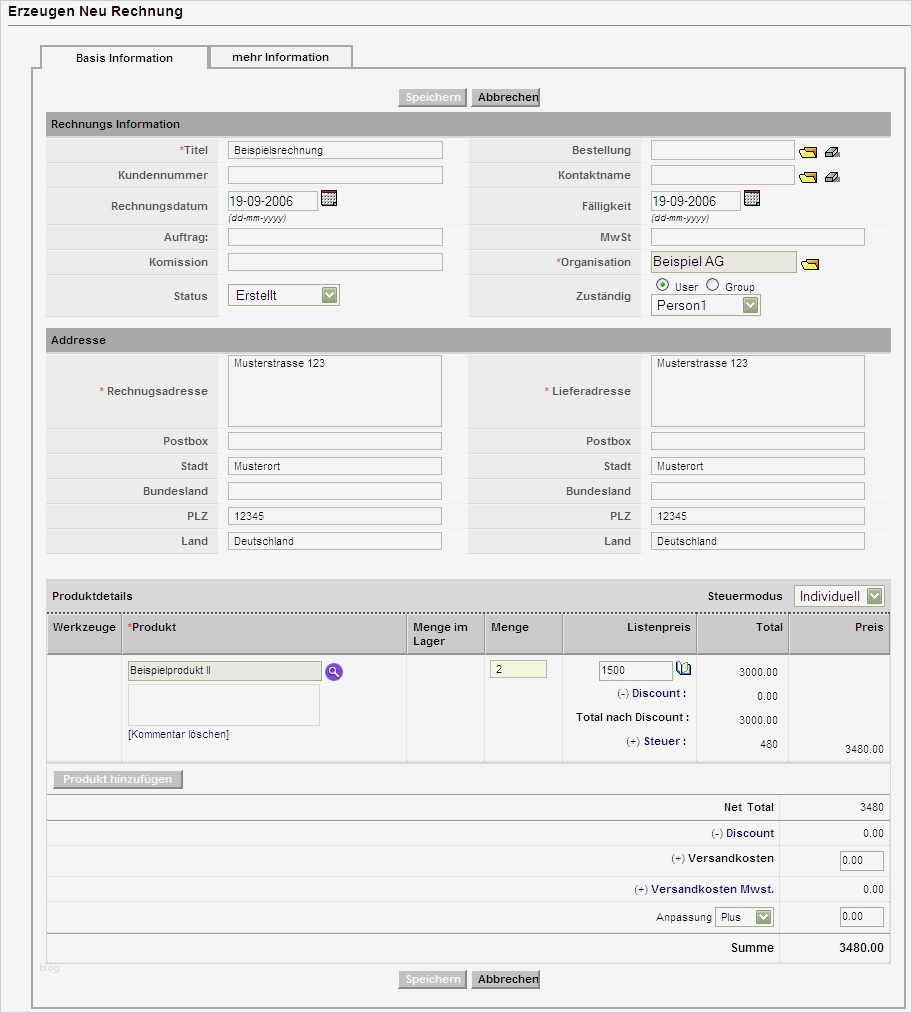Click the bottom Speichern button

[433, 979]
